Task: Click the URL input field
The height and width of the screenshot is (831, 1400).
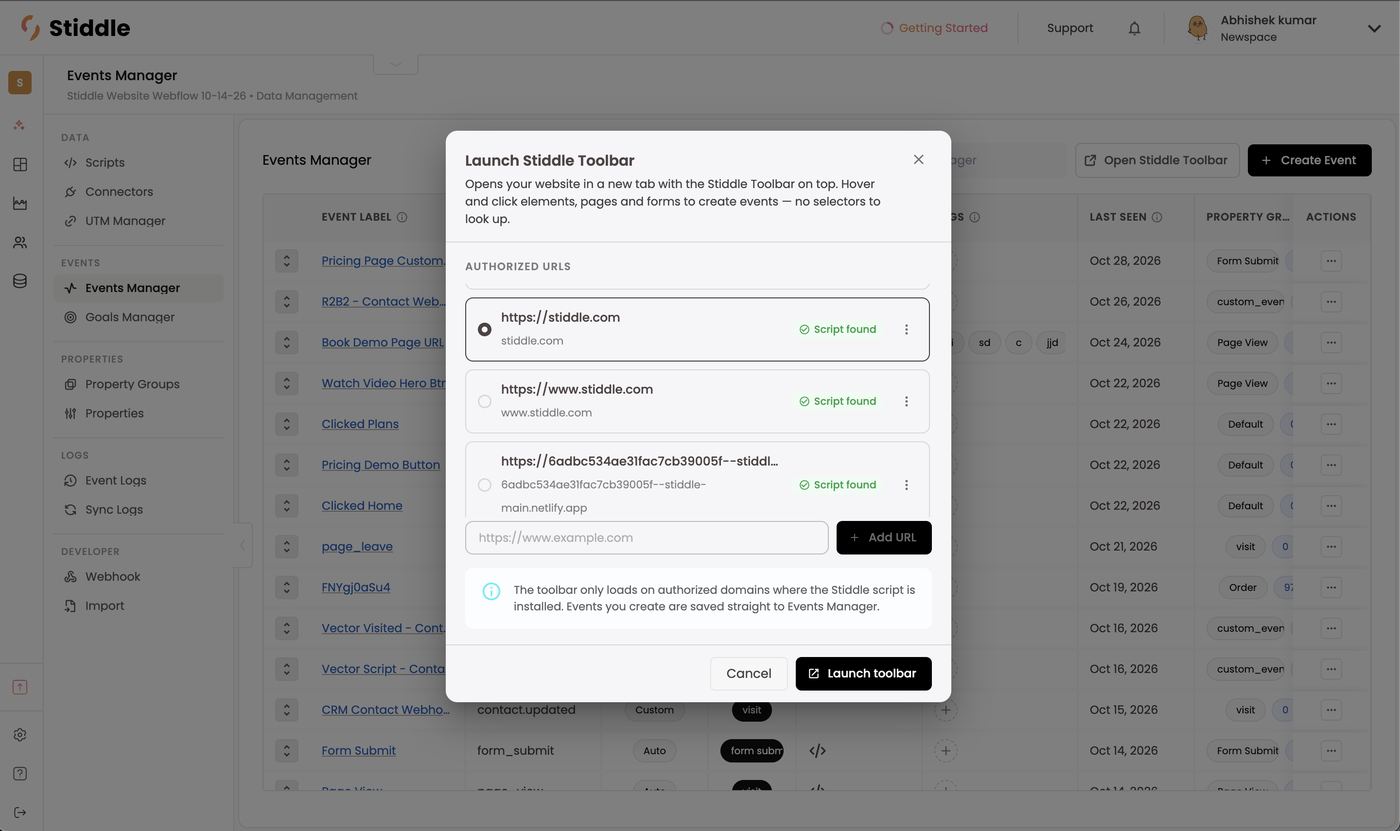Action: point(647,538)
